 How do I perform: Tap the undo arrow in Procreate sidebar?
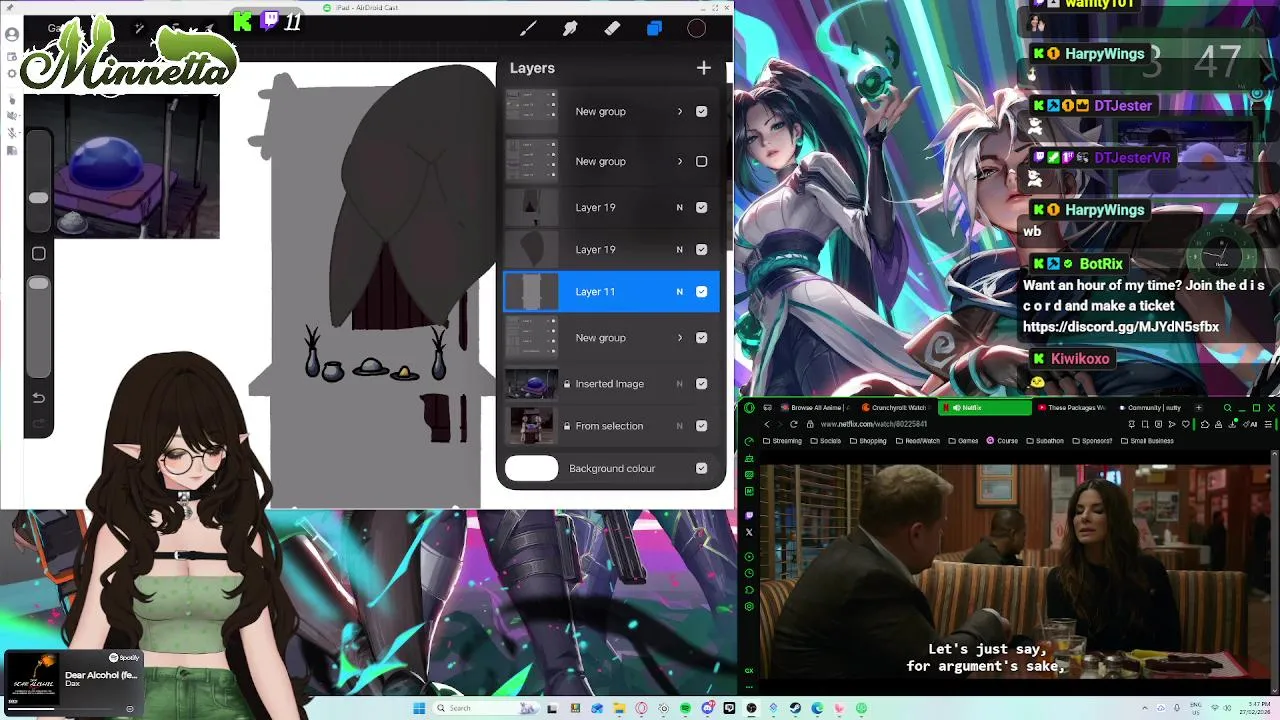[38, 397]
